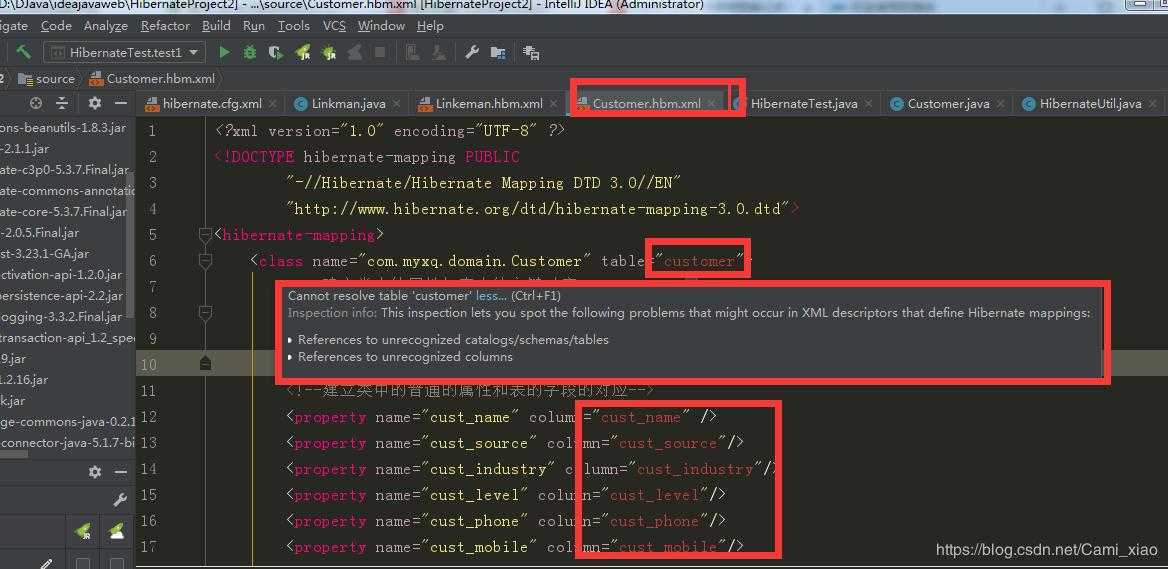Click the grey square Stop icon
This screenshot has width=1168, height=569.
380,52
